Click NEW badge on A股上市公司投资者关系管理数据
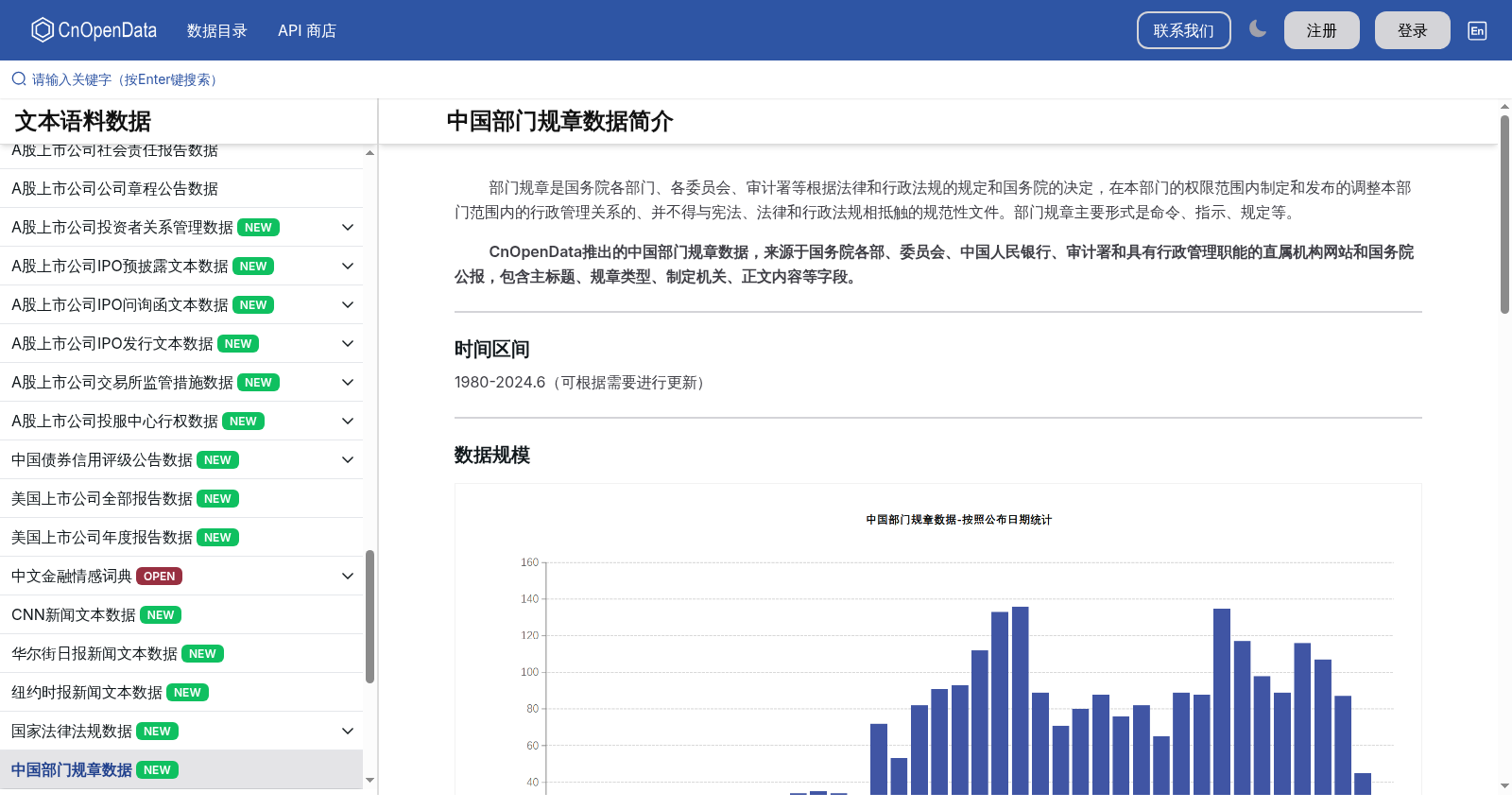This screenshot has height=810, width=1512. point(258,228)
